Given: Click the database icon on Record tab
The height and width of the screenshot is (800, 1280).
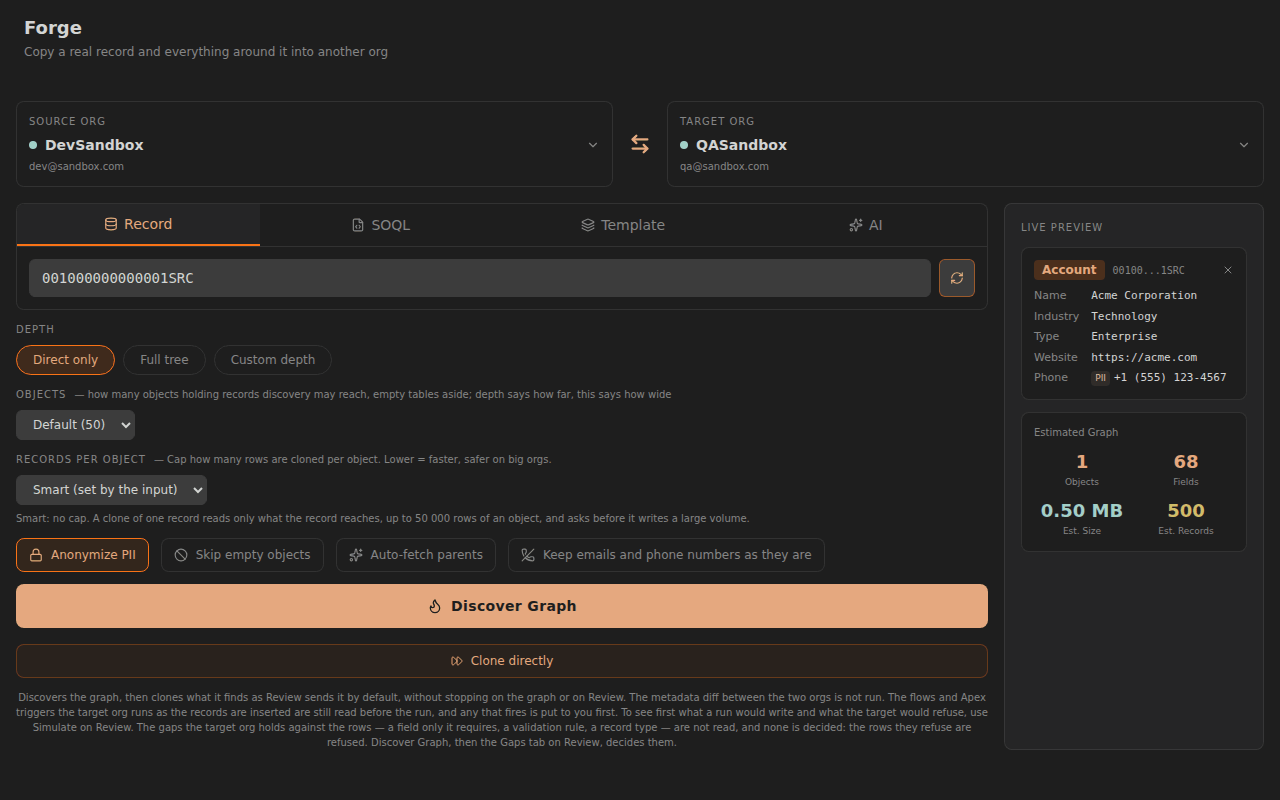Looking at the screenshot, I should [x=111, y=224].
